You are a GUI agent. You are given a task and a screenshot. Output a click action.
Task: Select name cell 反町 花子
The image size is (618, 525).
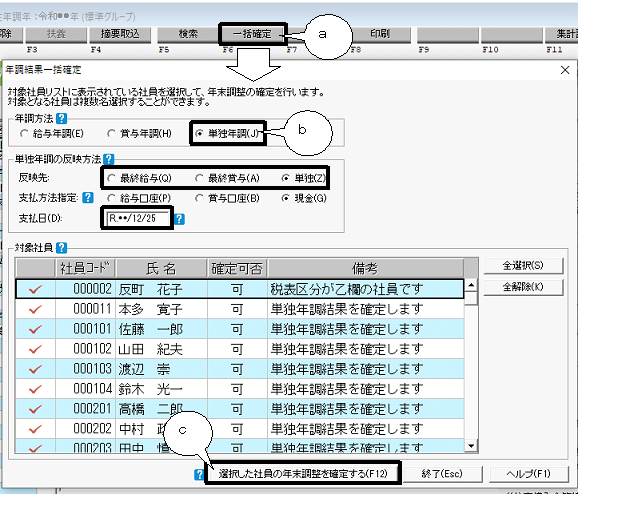tap(161, 289)
